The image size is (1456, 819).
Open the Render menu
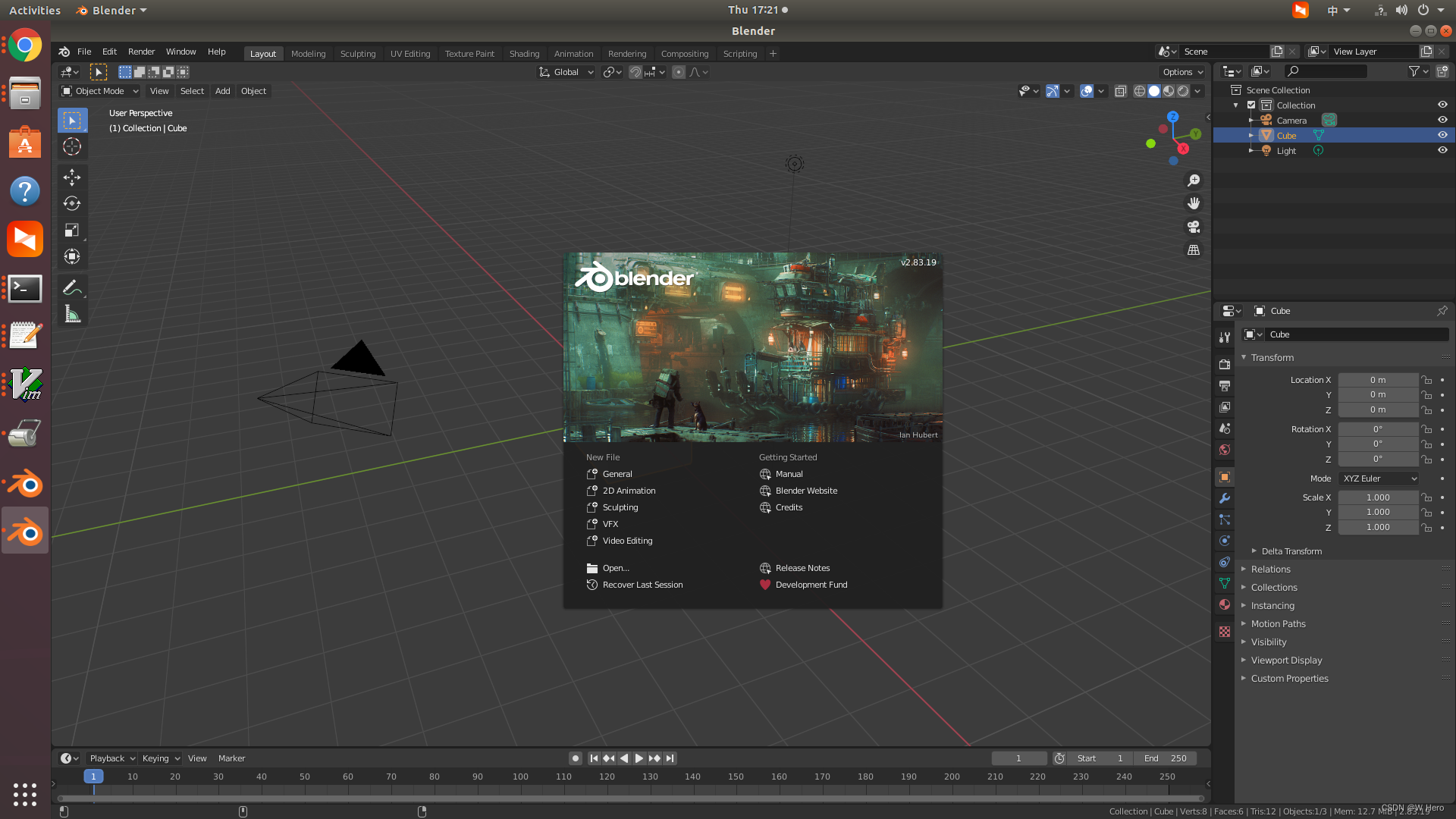click(141, 52)
